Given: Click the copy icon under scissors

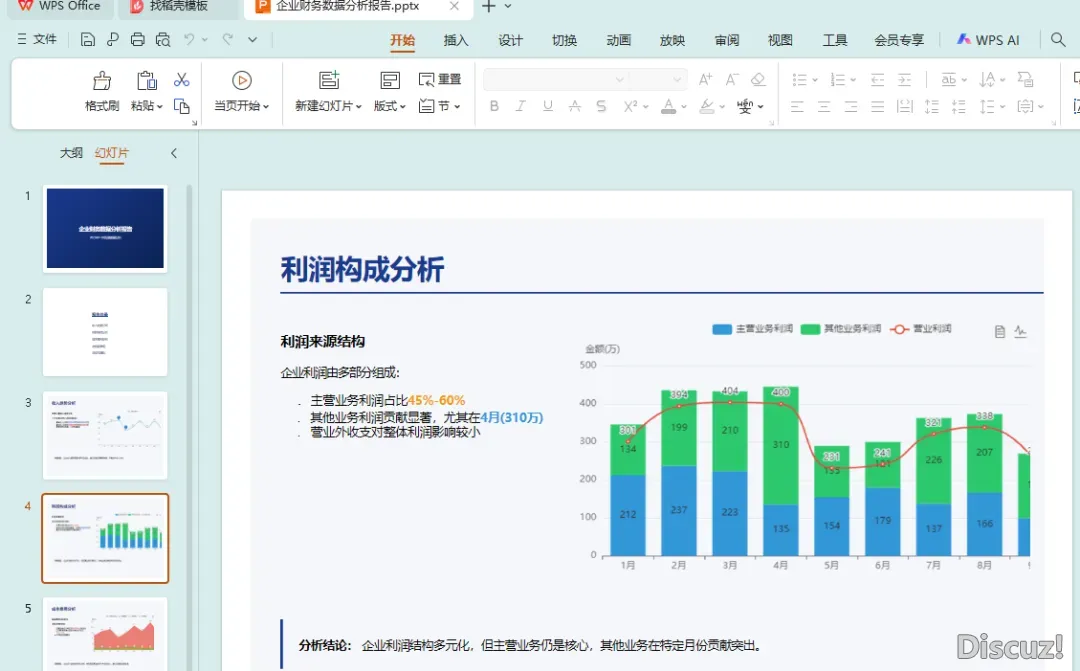Looking at the screenshot, I should click(181, 106).
